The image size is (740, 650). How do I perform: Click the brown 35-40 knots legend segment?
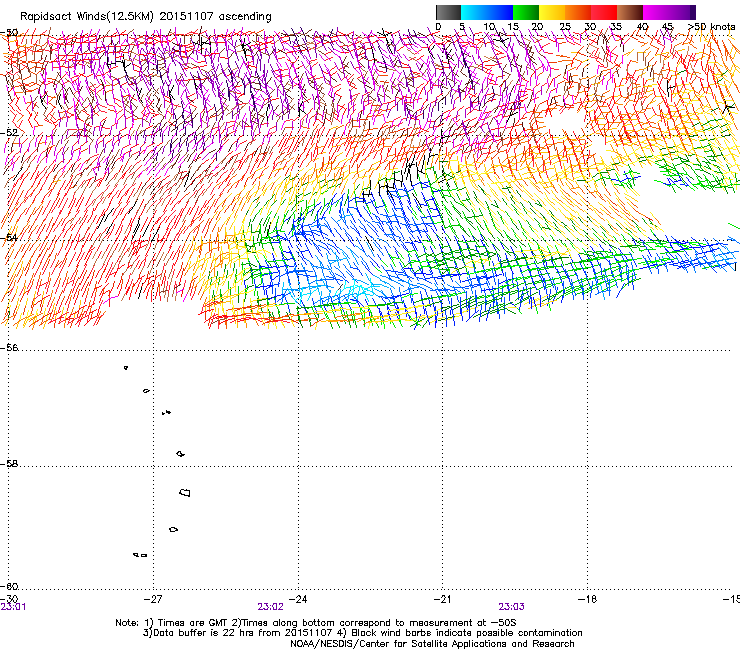pyautogui.click(x=630, y=12)
